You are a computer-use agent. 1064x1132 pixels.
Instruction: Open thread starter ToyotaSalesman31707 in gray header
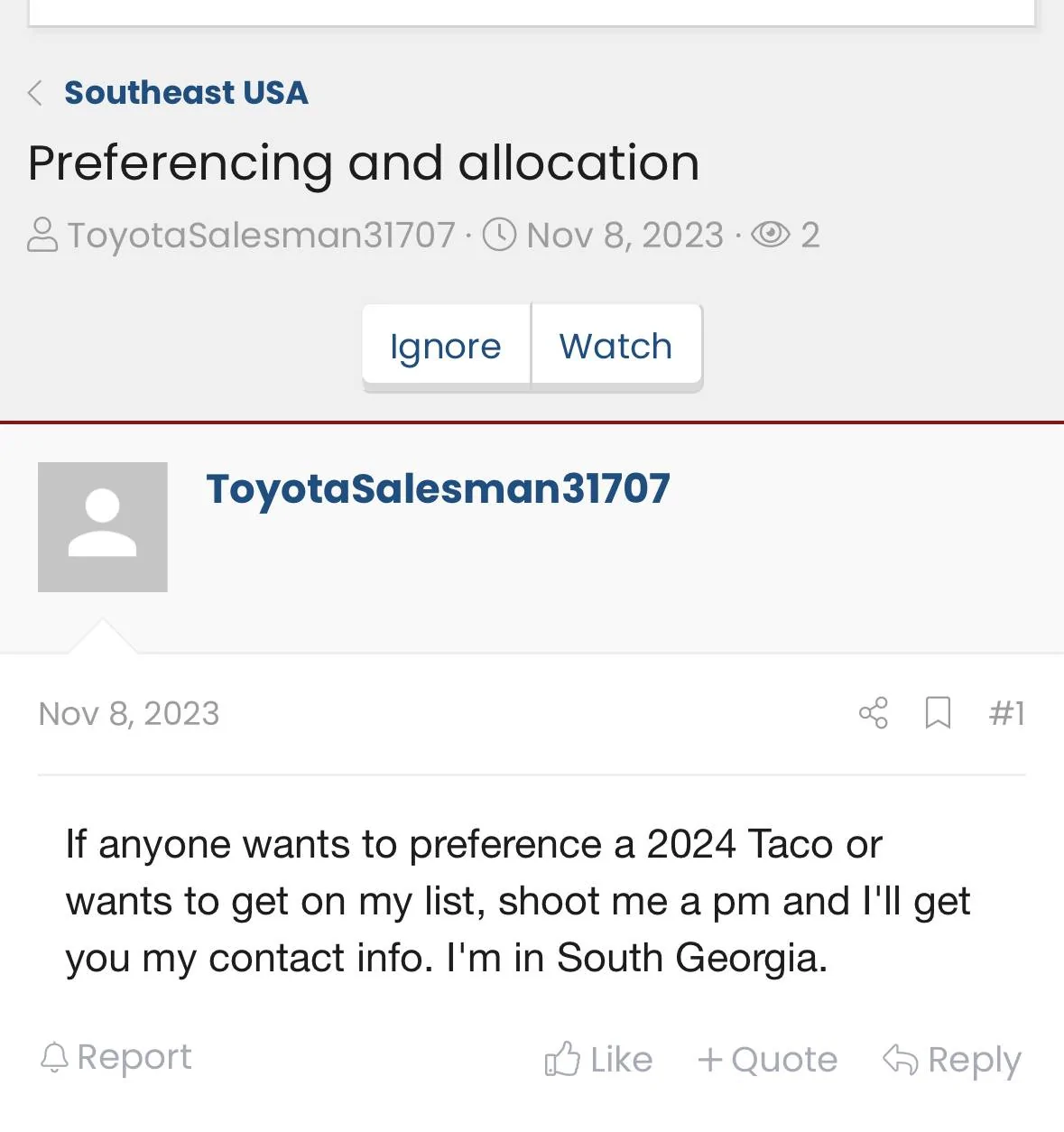[x=261, y=236]
